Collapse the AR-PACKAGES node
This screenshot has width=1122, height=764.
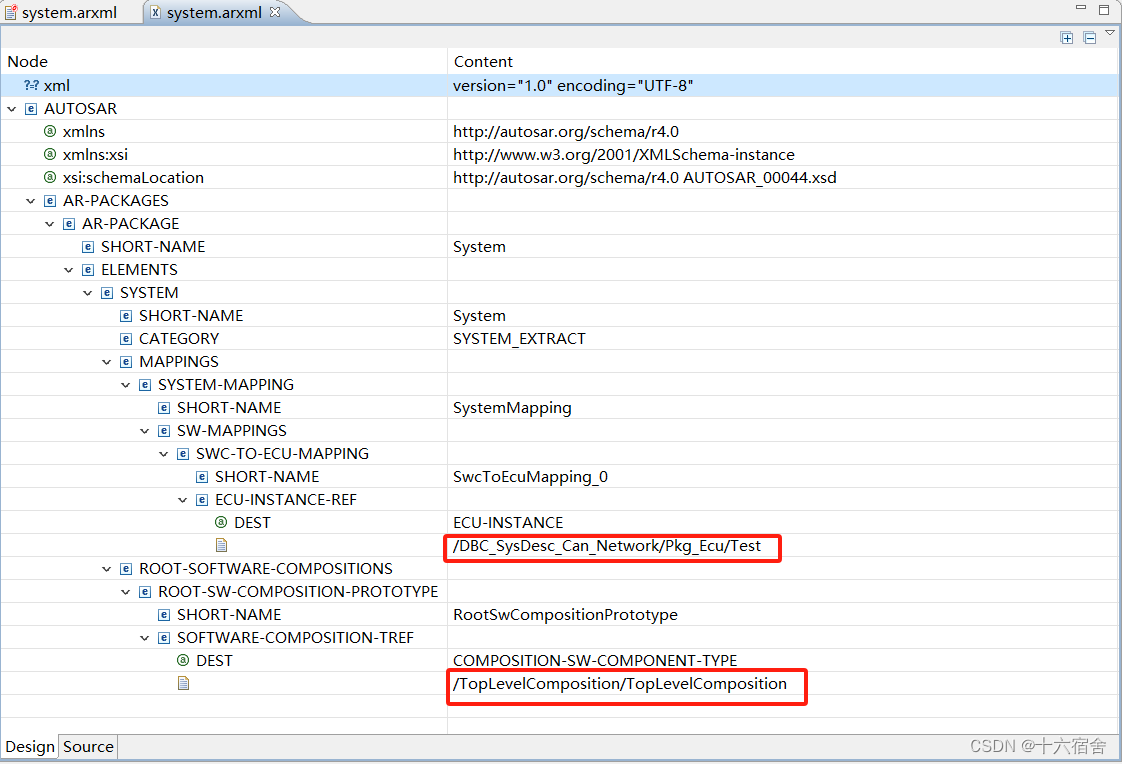(x=31, y=201)
